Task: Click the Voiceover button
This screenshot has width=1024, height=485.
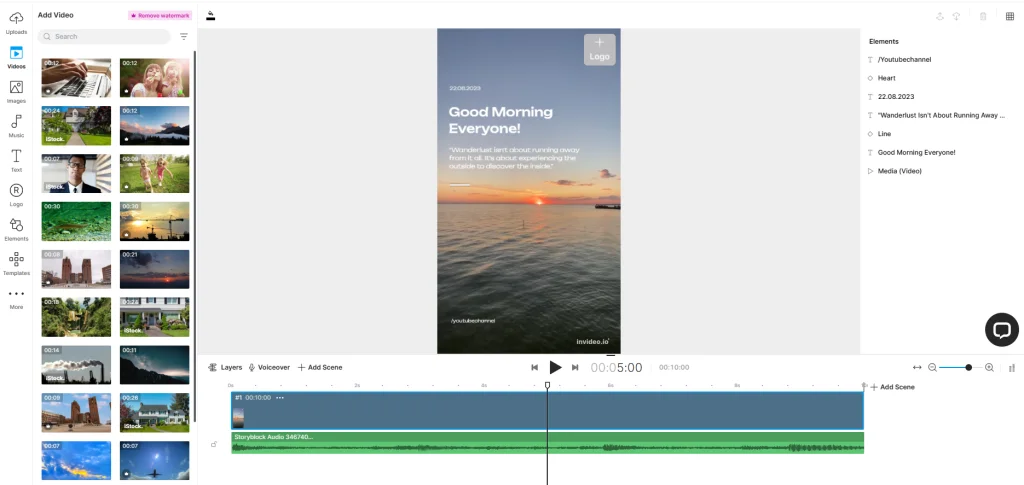Action: click(269, 368)
